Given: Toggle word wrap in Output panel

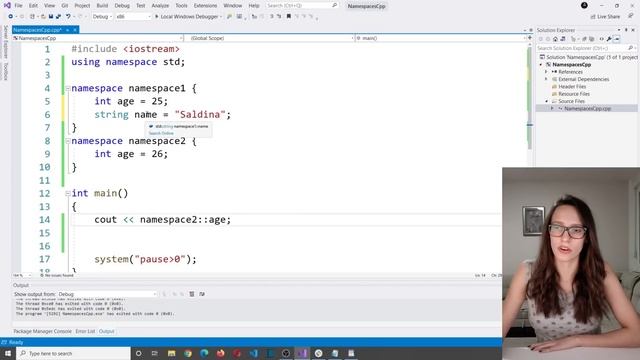Looking at the screenshot, I should coord(202,294).
